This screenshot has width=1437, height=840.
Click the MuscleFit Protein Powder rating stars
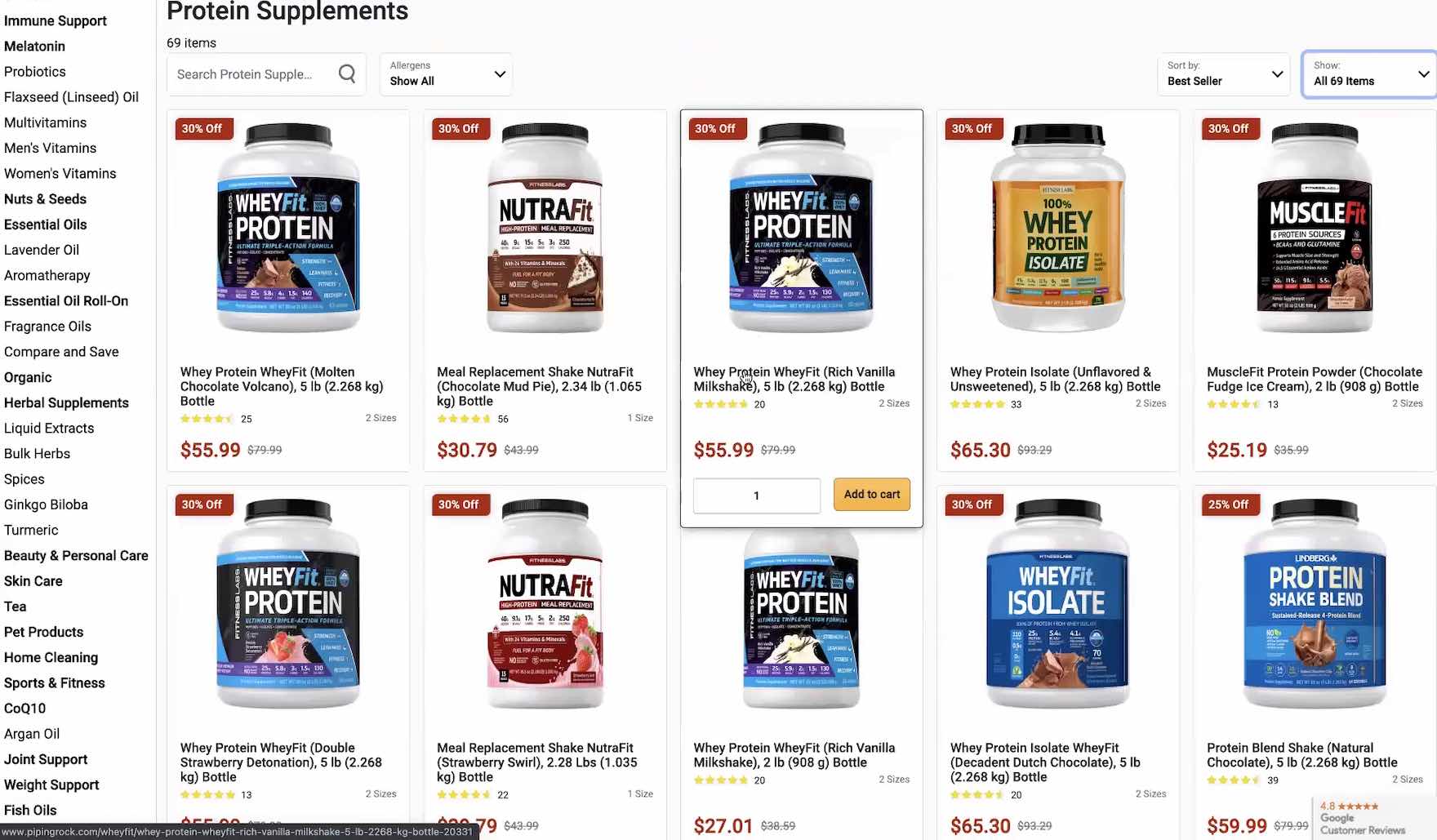click(1234, 404)
